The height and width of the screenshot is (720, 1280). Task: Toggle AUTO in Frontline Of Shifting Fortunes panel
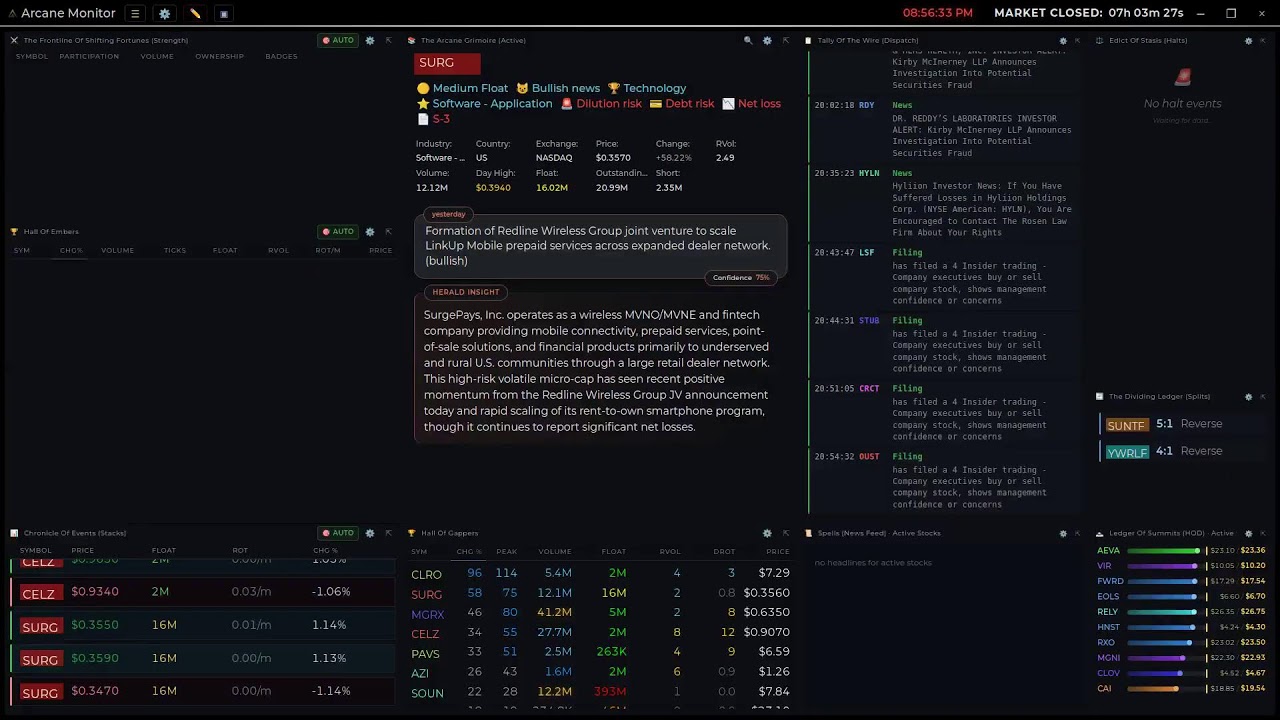click(x=338, y=40)
